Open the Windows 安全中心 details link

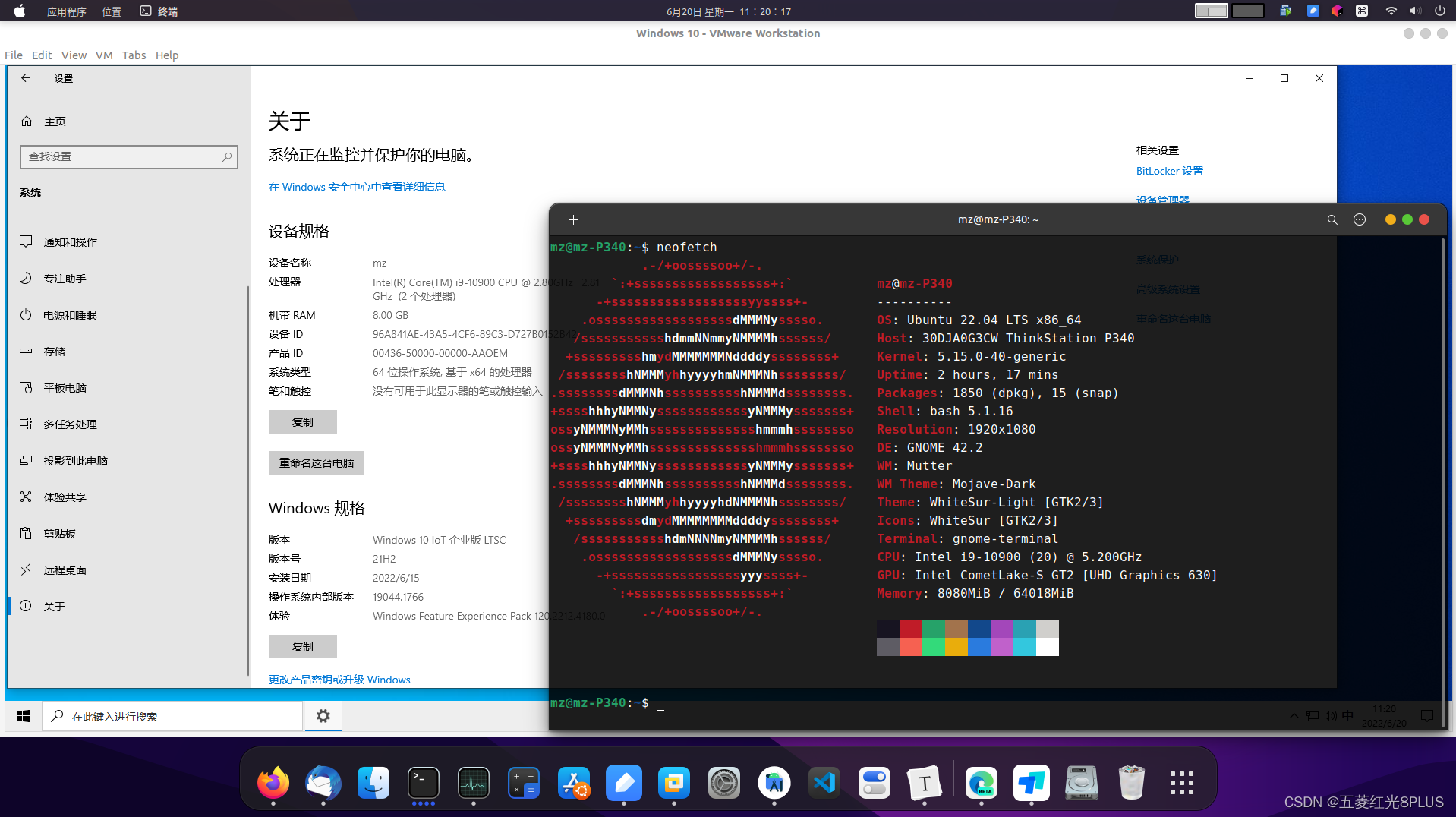[357, 187]
